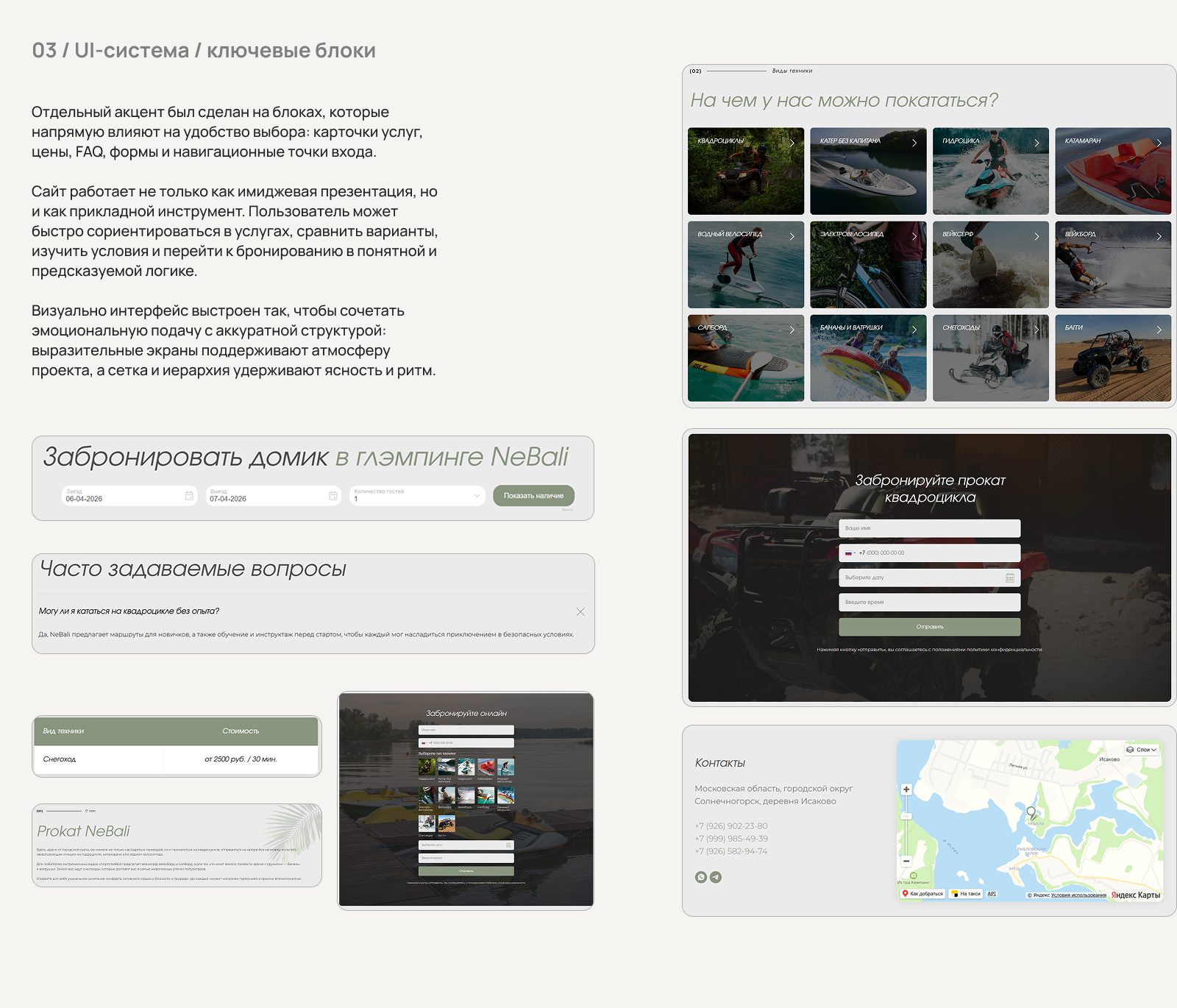Screen dimensions: 1177x1008
Task: Zoom out on the map with the minus button
Action: [x=906, y=861]
